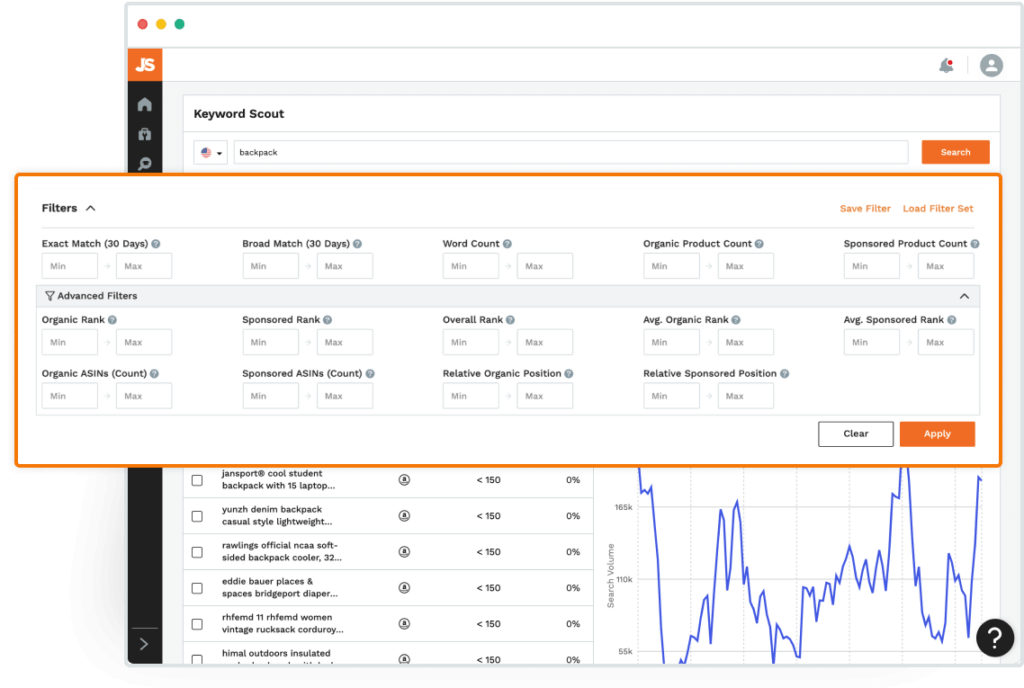Click keyword 'eddie bauer places & spaces bridgeport diaper...'
1024x688 pixels.
pyautogui.click(x=280, y=587)
